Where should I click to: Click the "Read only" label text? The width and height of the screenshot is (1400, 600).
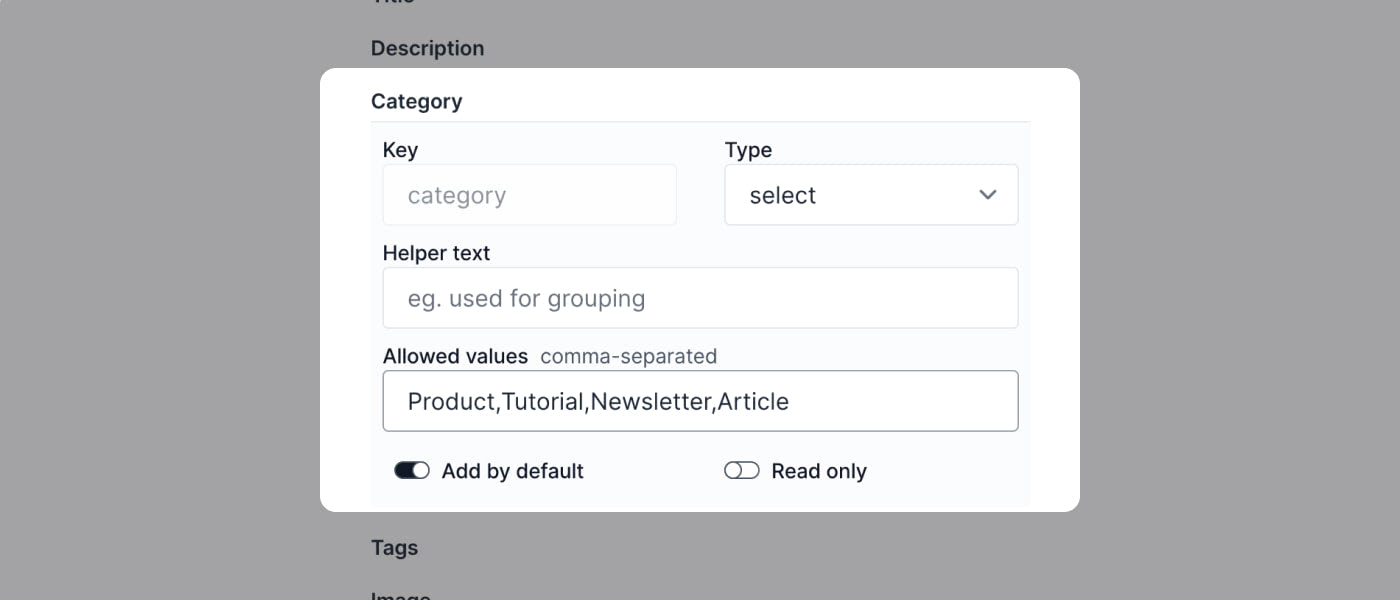819,471
